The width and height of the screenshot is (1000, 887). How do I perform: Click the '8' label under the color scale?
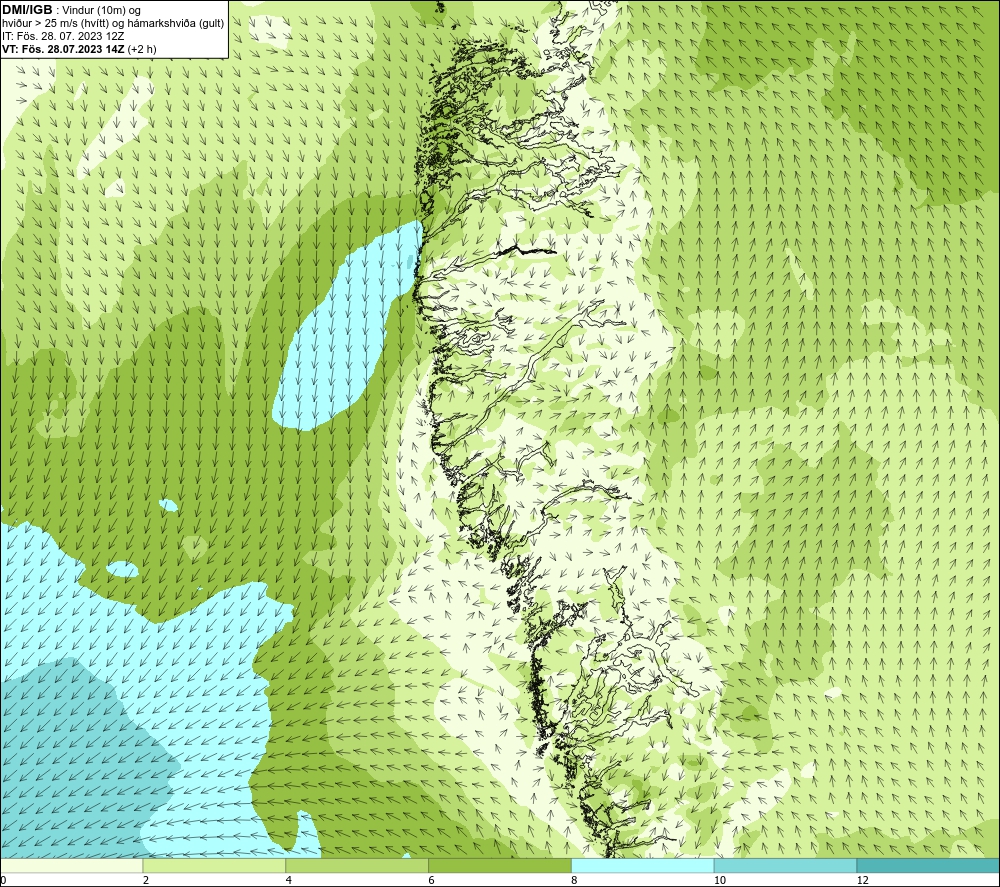click(x=575, y=880)
